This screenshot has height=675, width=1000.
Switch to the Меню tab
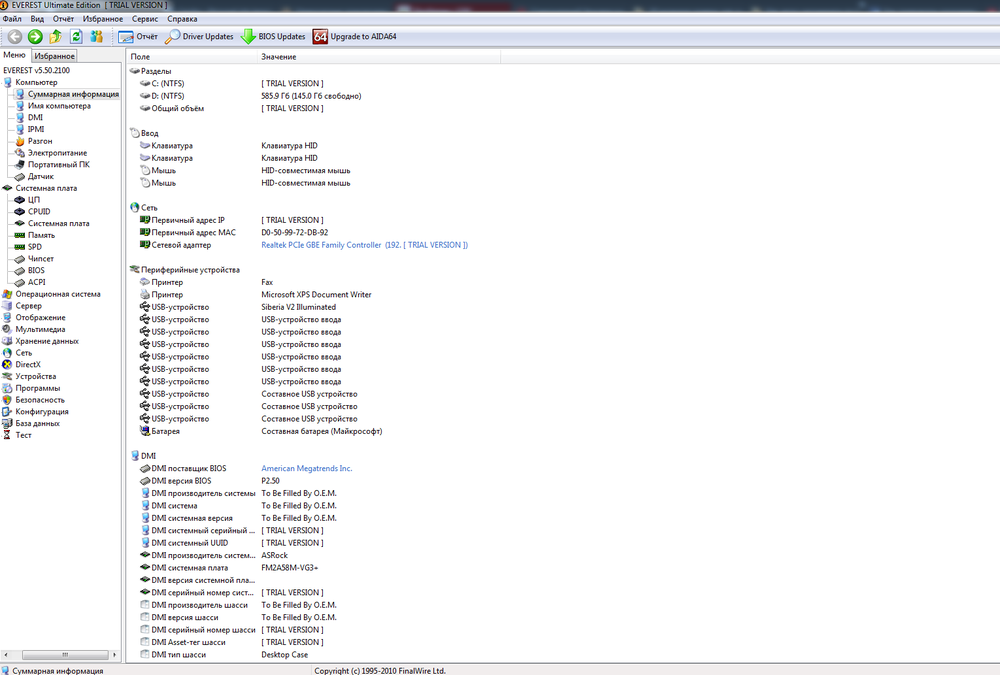pos(15,55)
